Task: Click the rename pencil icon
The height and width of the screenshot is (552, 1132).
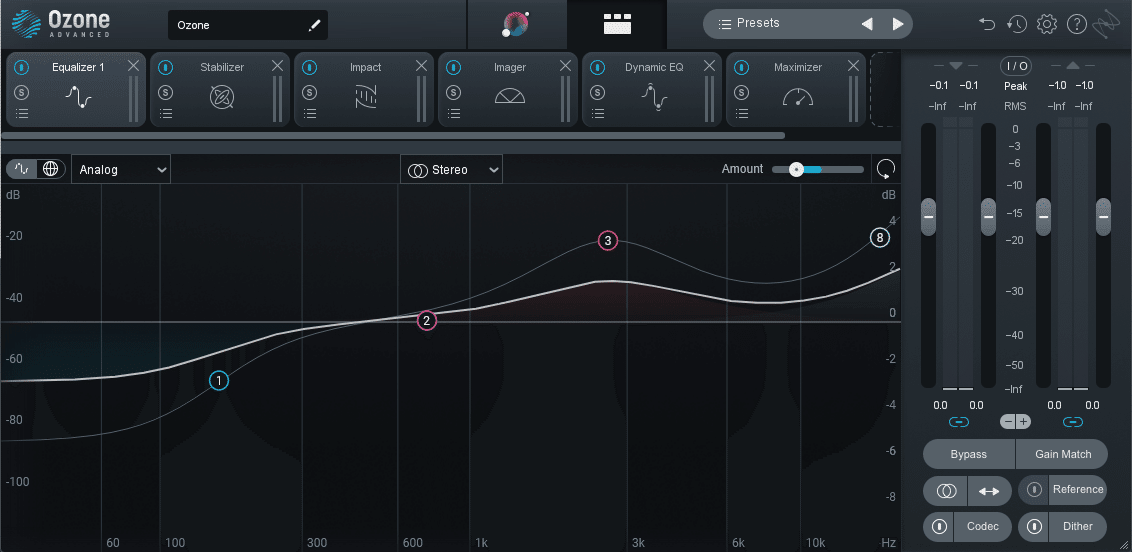Action: [314, 25]
